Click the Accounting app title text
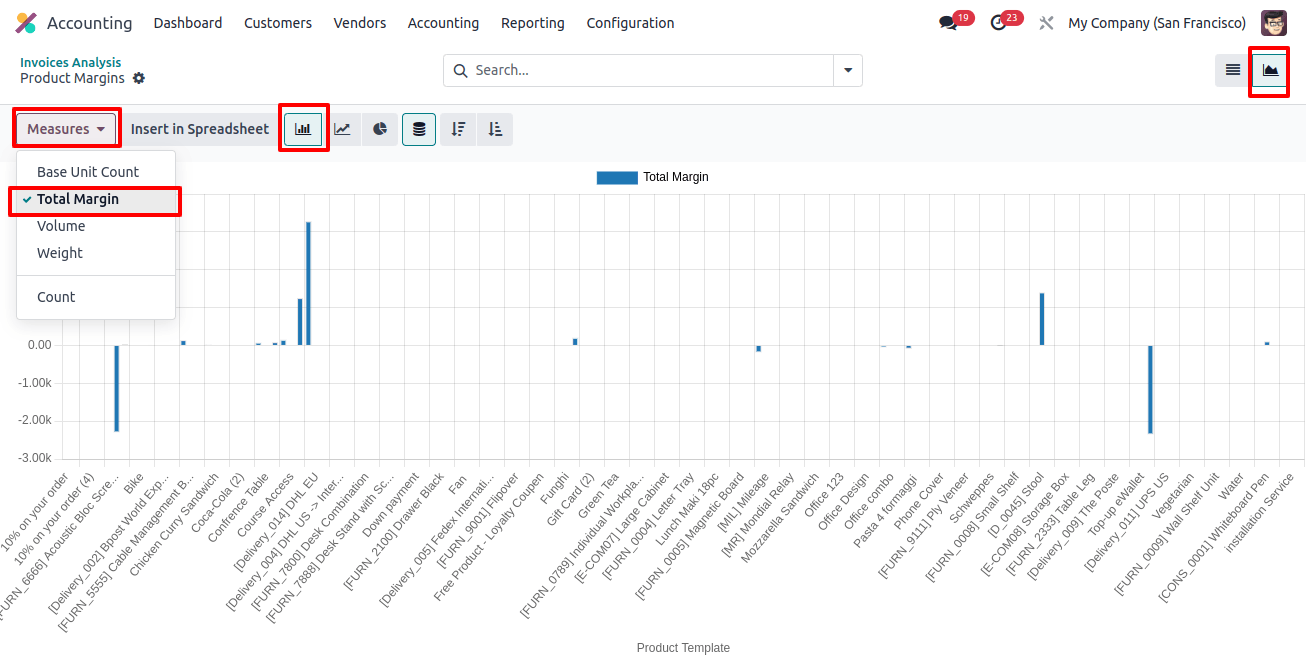Image resolution: width=1306 pixels, height=660 pixels. click(89, 23)
